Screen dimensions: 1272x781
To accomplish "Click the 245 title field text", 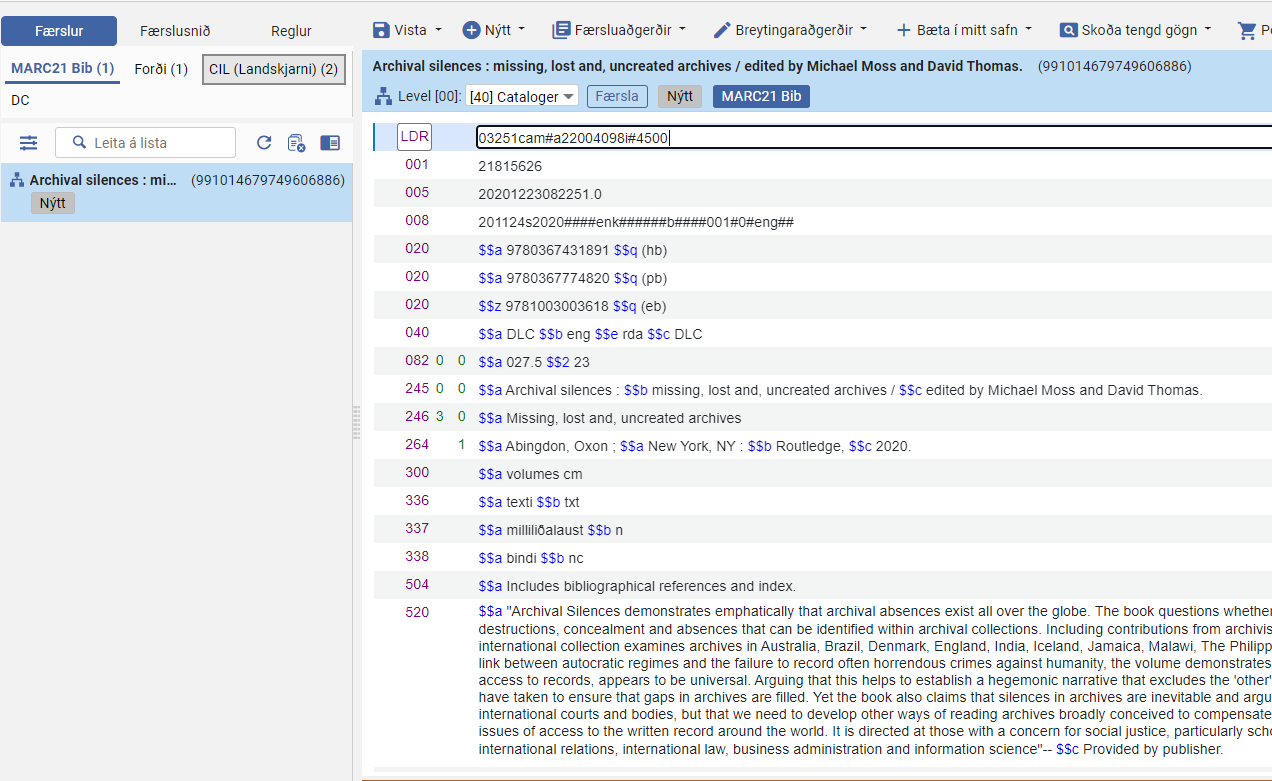I will (840, 390).
